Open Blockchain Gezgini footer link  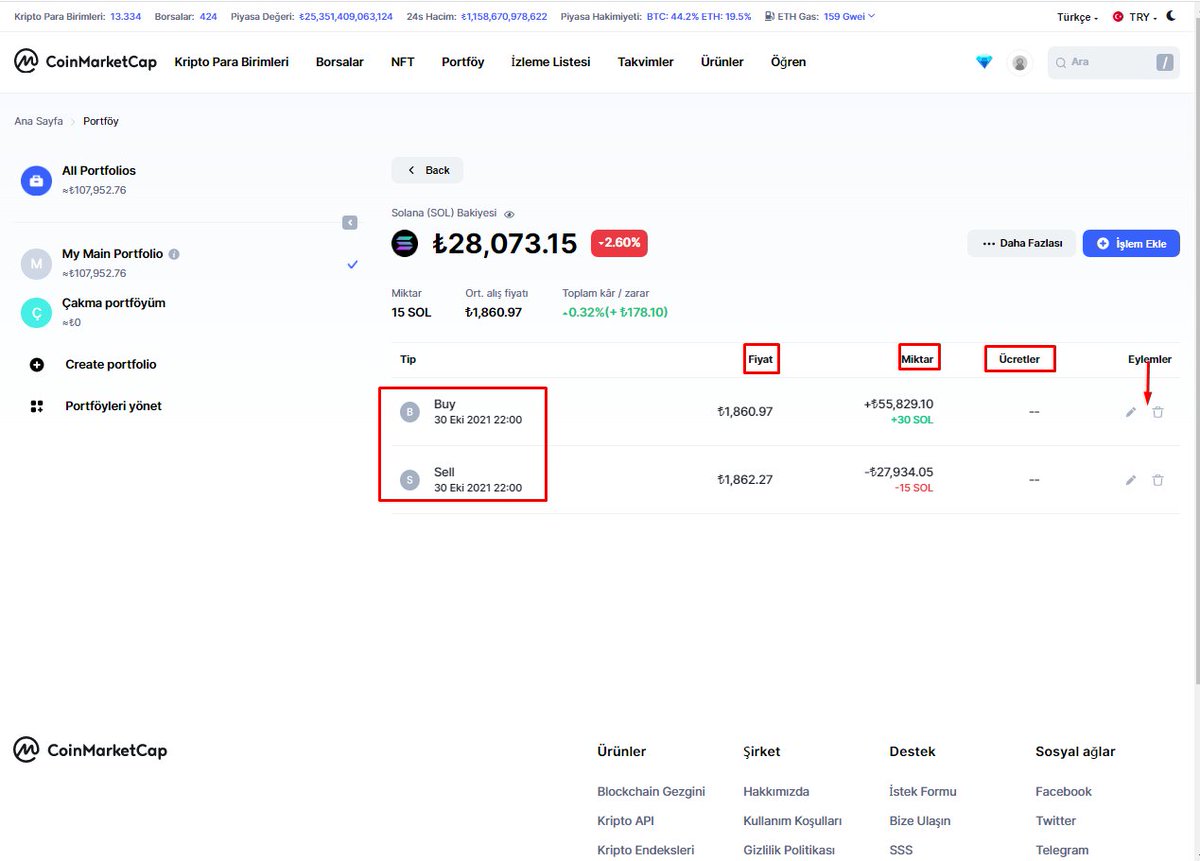[651, 791]
